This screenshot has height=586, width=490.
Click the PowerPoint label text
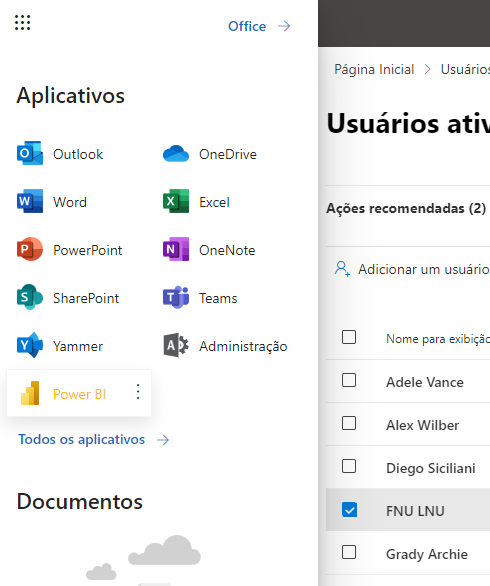(87, 250)
